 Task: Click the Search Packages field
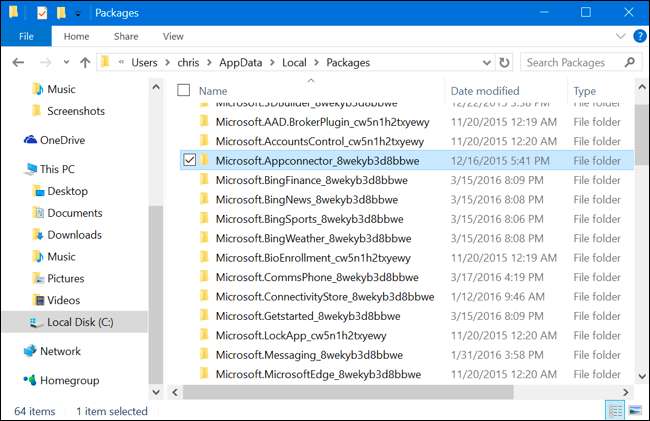580,63
